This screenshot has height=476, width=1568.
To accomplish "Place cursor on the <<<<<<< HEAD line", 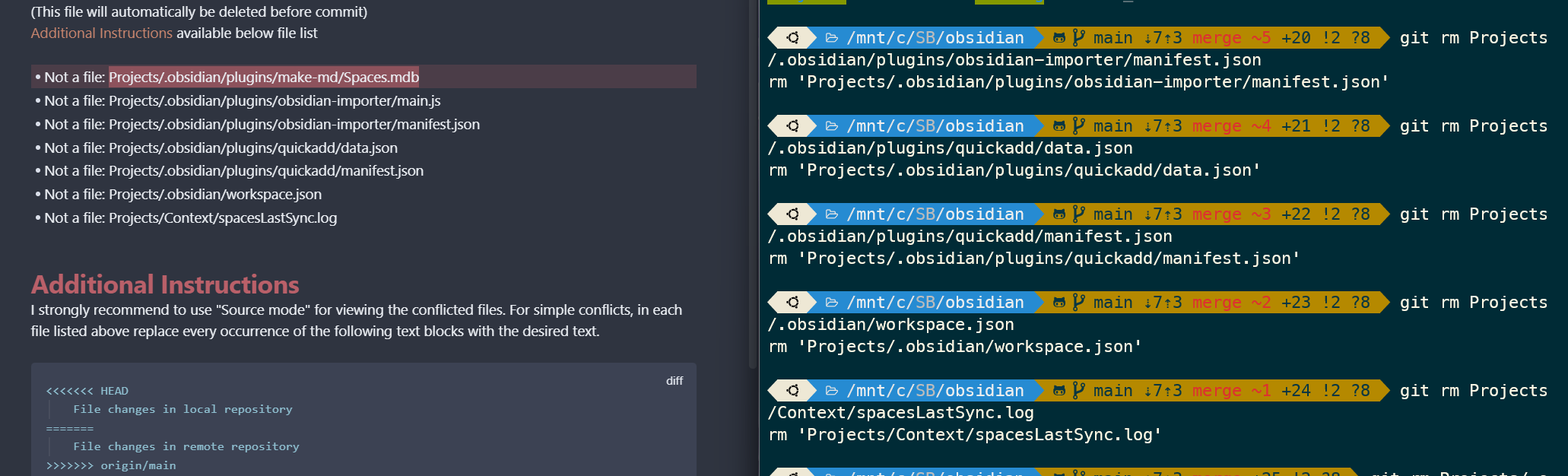I will pos(87,391).
